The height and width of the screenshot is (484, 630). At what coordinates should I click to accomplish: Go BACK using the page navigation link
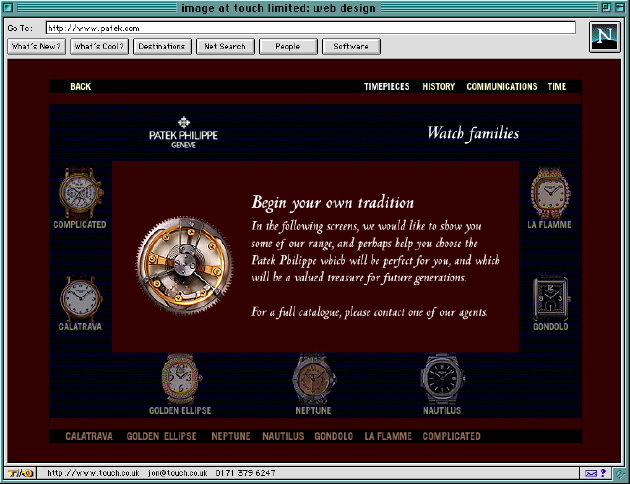click(x=81, y=87)
